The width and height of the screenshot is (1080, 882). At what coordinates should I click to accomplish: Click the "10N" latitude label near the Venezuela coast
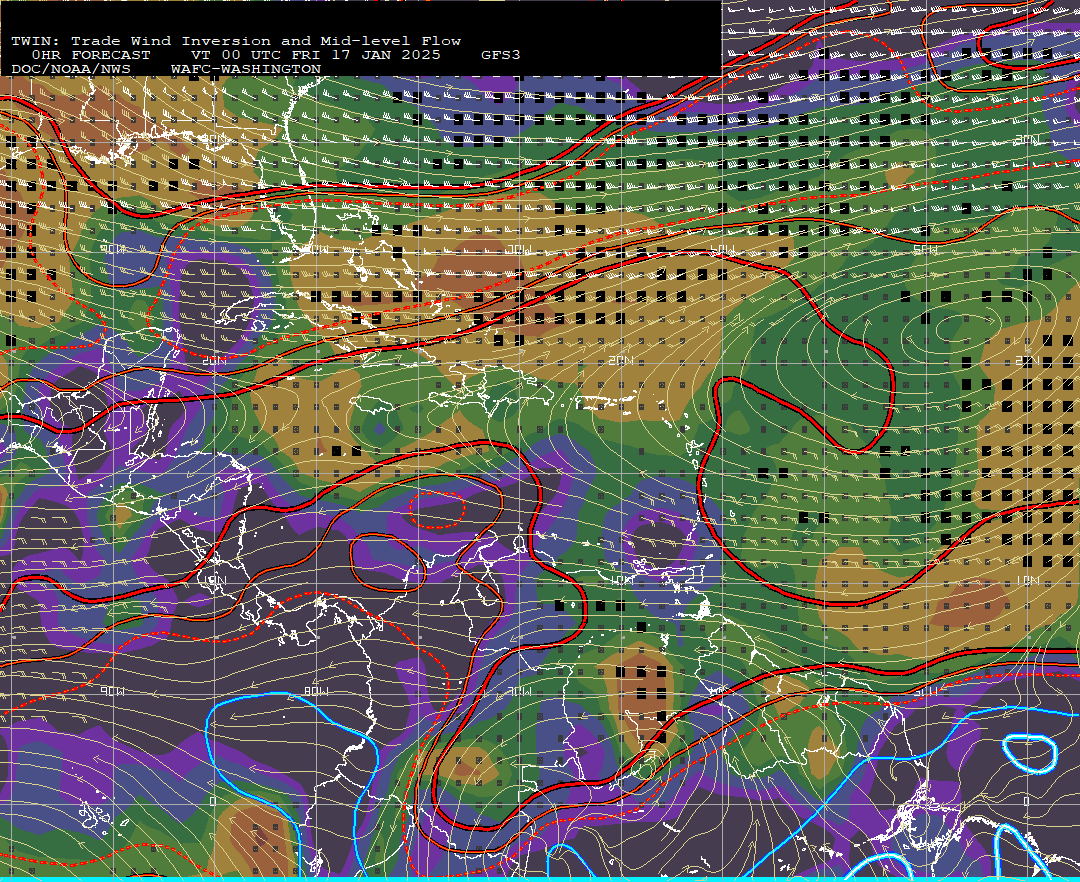click(621, 581)
